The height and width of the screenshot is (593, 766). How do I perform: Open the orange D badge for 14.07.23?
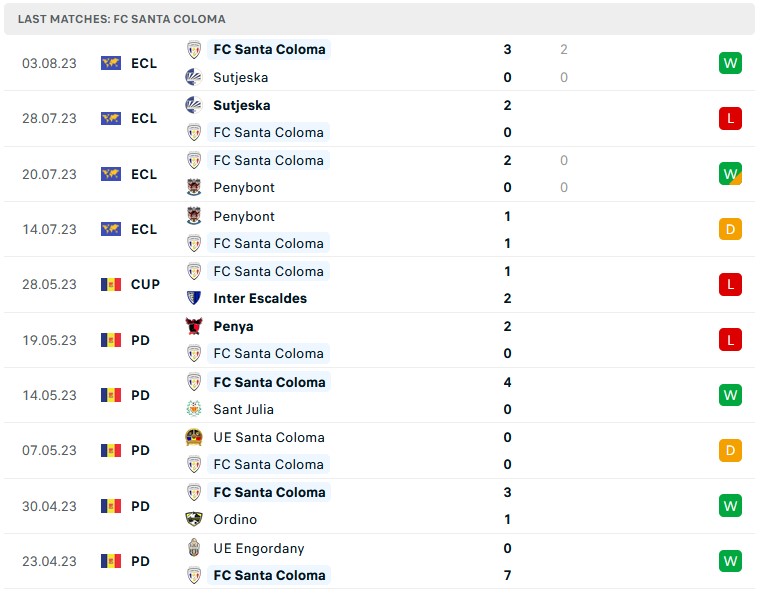click(730, 229)
